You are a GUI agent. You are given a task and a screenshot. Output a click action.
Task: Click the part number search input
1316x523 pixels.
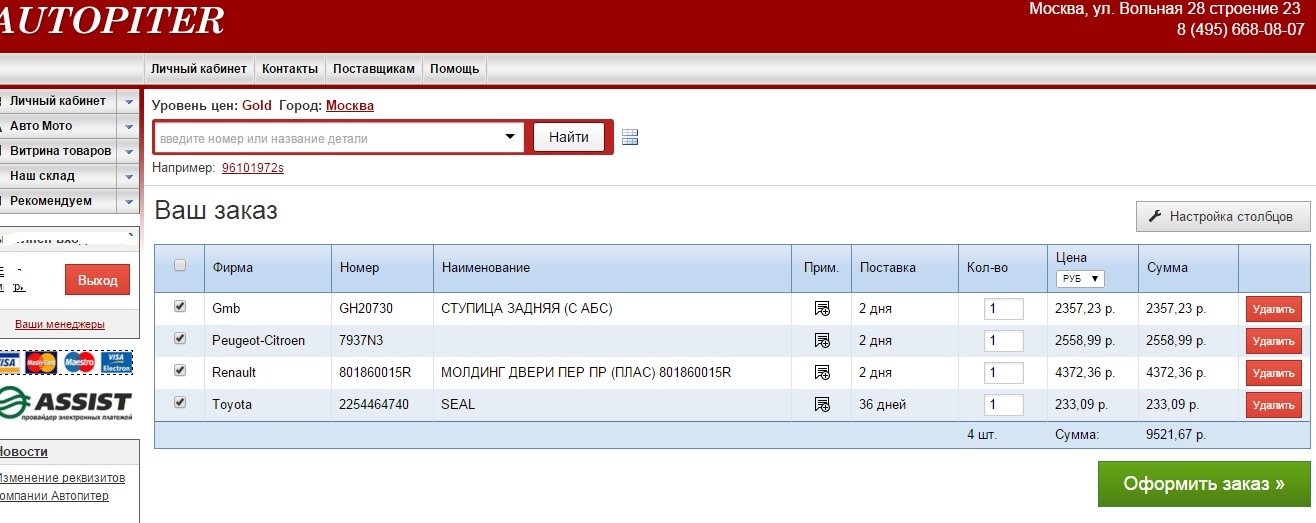326,138
